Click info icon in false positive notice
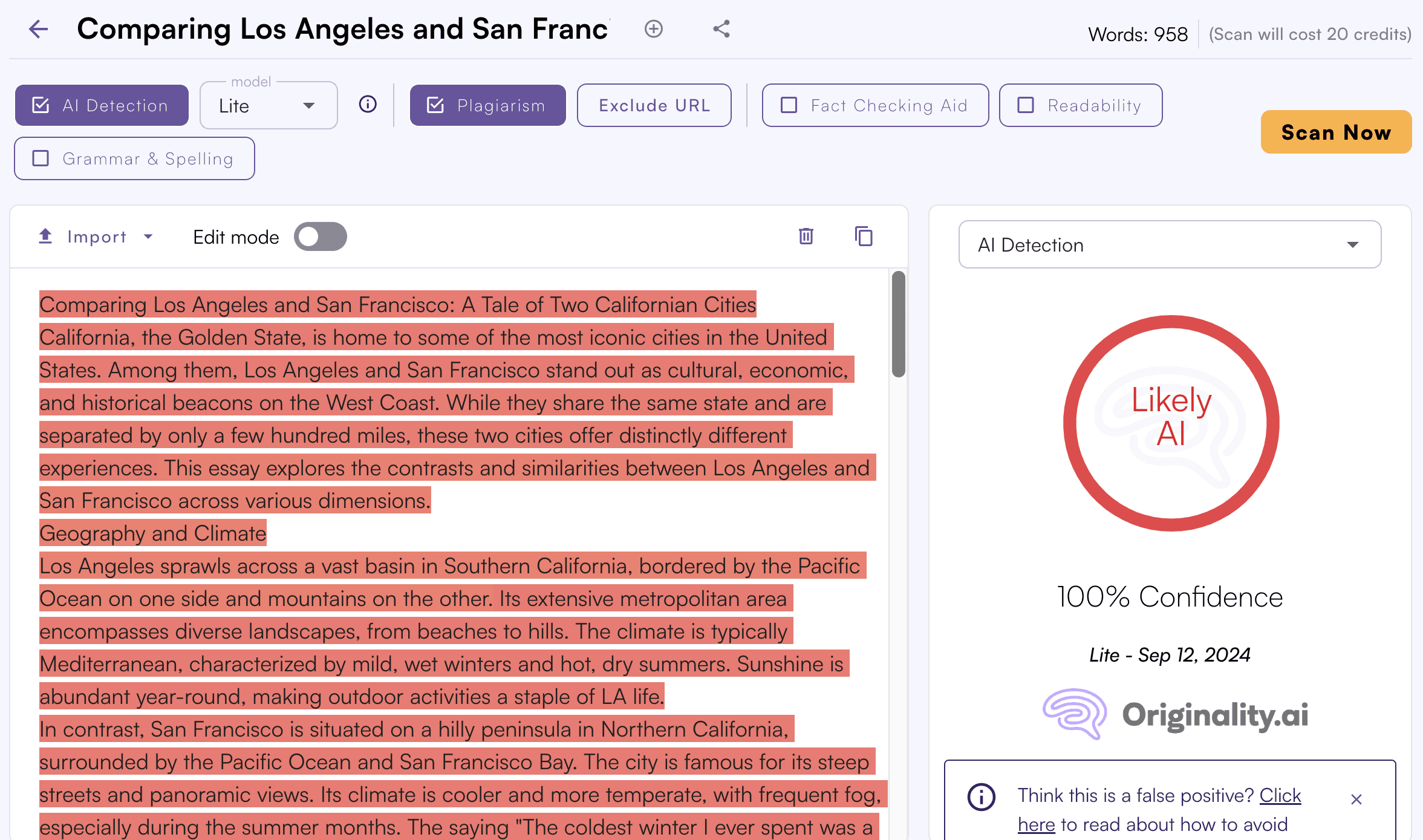Image resolution: width=1423 pixels, height=840 pixels. 981,797
